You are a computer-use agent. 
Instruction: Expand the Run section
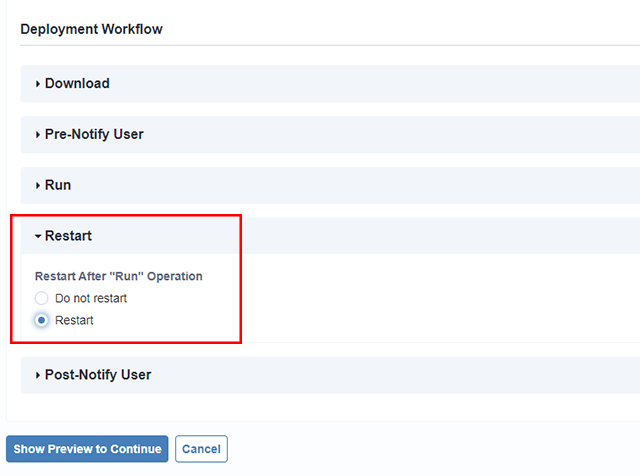pyautogui.click(x=58, y=186)
